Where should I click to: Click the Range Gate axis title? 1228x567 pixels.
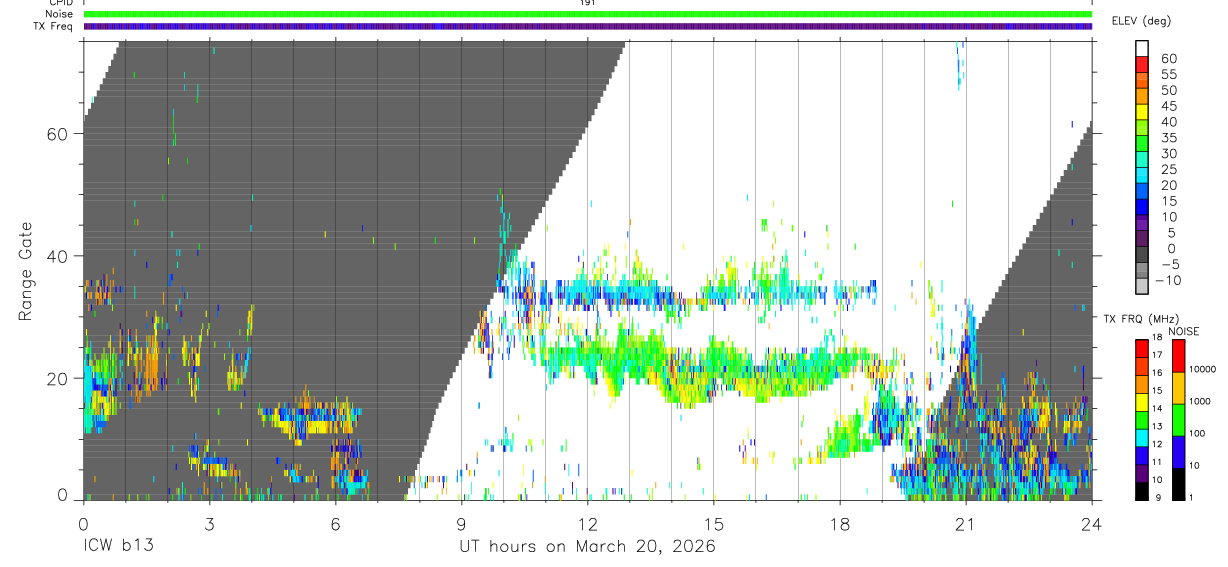click(x=25, y=271)
